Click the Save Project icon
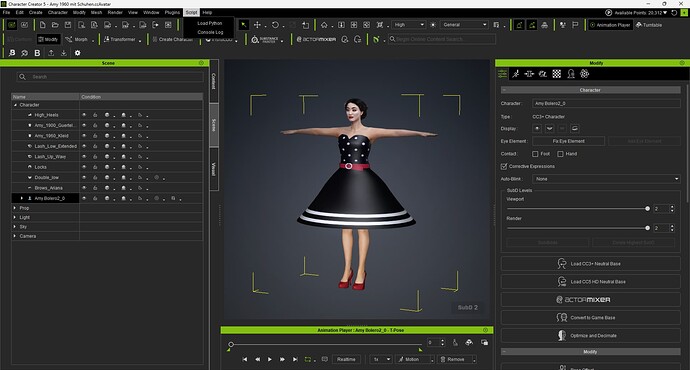Screen dimensions: 690x370 pyautogui.click(x=68, y=25)
